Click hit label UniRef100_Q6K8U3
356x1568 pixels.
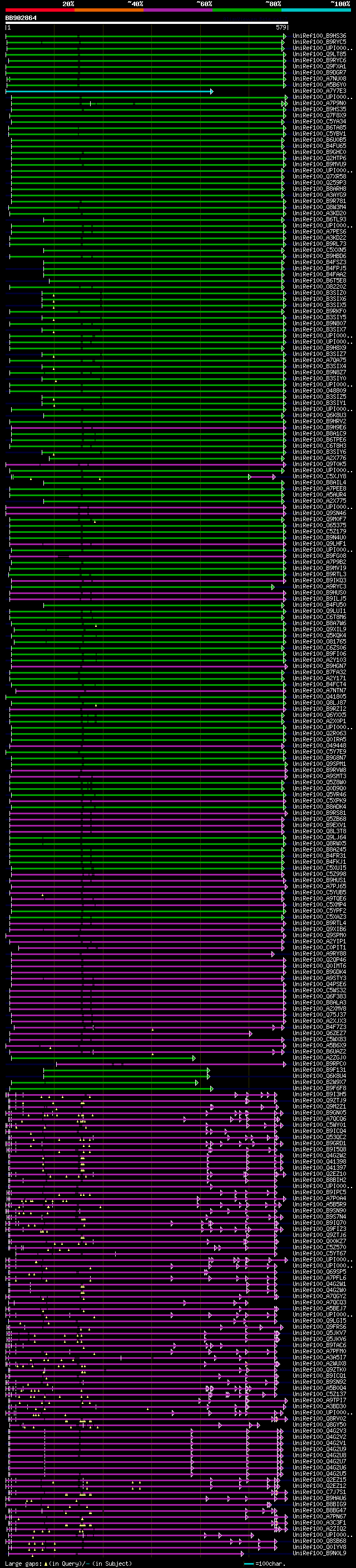(319, 416)
